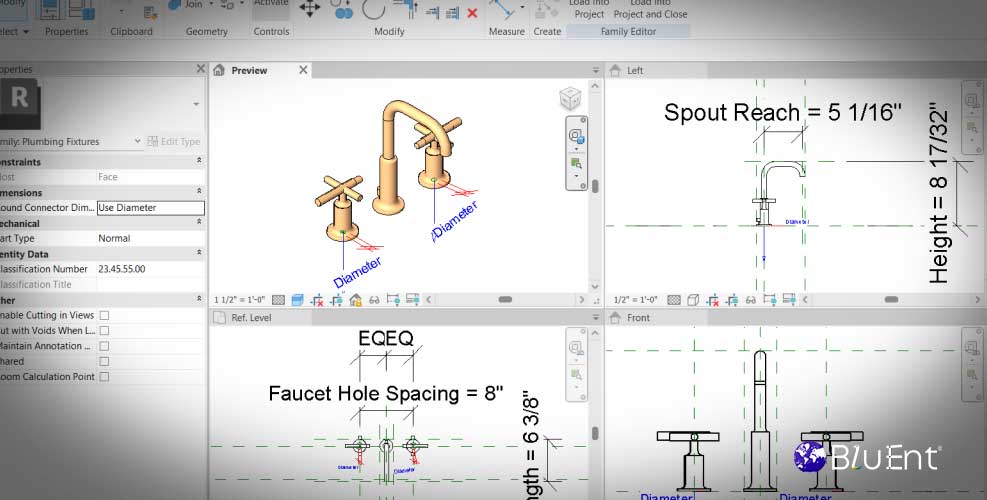Toggle Enable Cutting in Views checkbox

tap(104, 315)
